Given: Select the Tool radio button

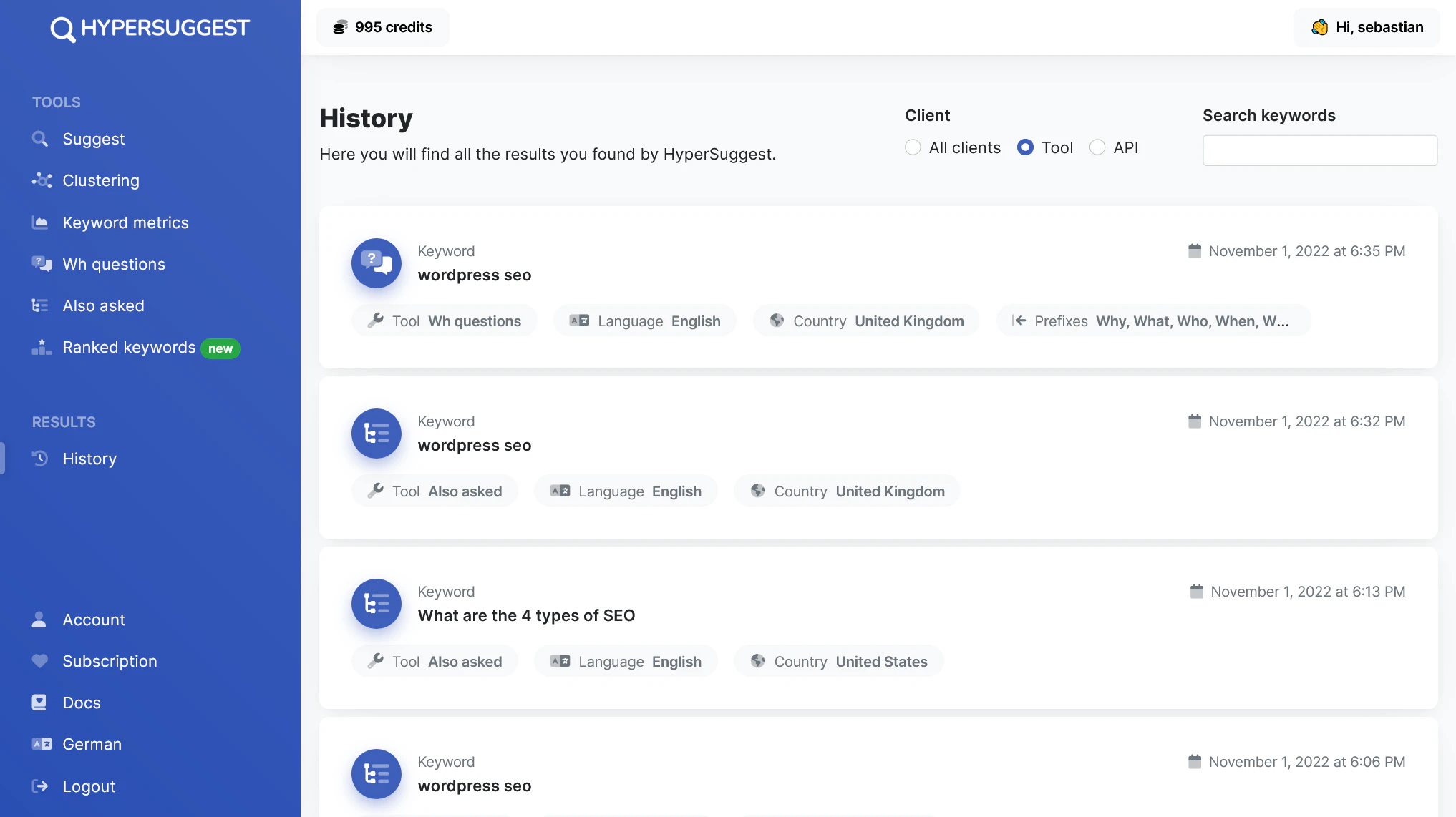Looking at the screenshot, I should [x=1025, y=147].
